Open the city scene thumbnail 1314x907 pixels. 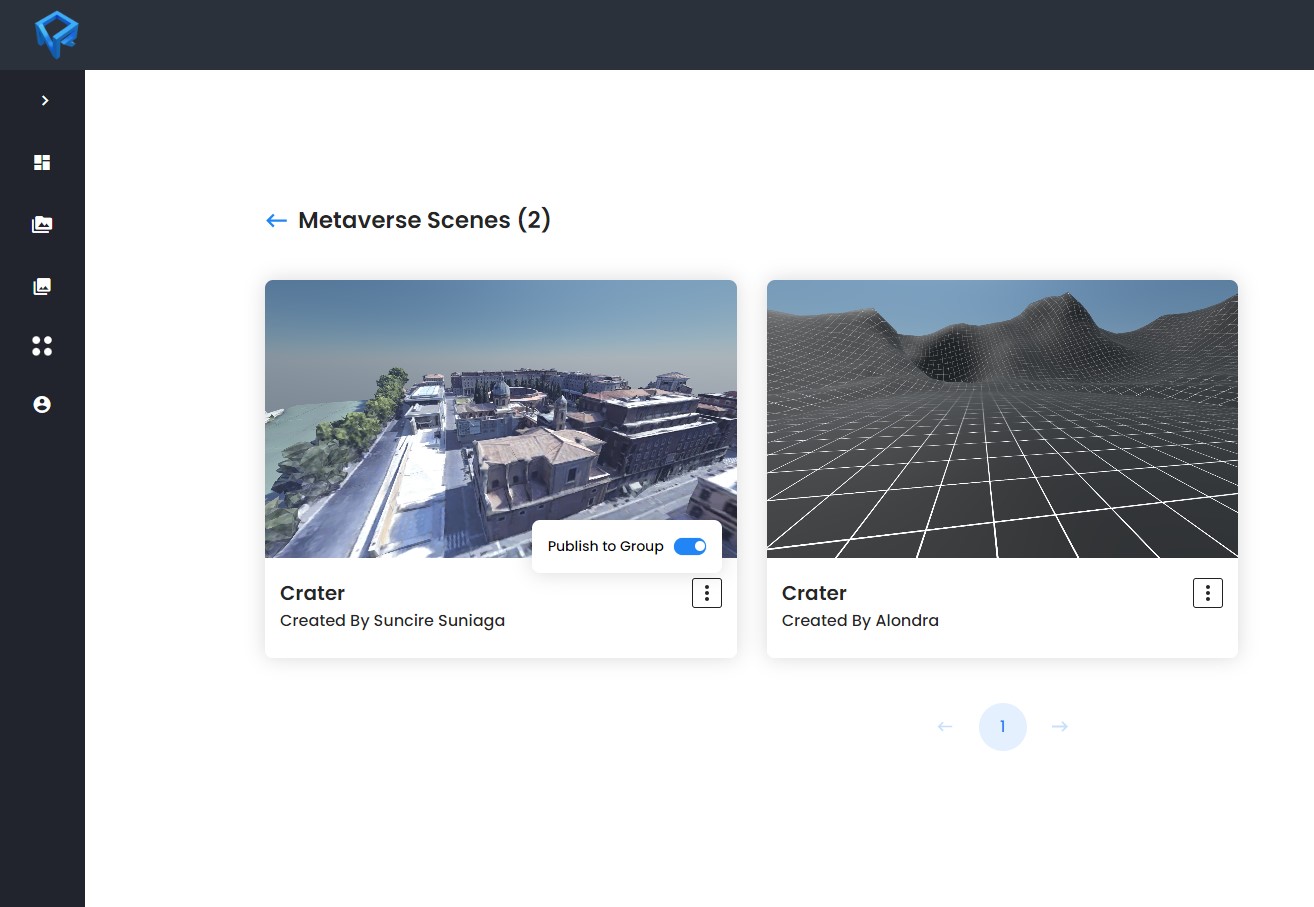[501, 419]
